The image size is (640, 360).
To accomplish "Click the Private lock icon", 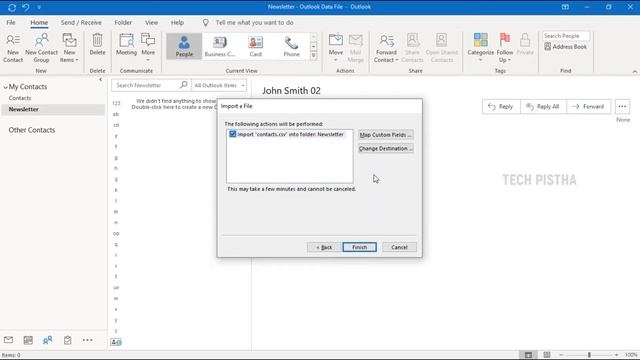I will click(525, 44).
